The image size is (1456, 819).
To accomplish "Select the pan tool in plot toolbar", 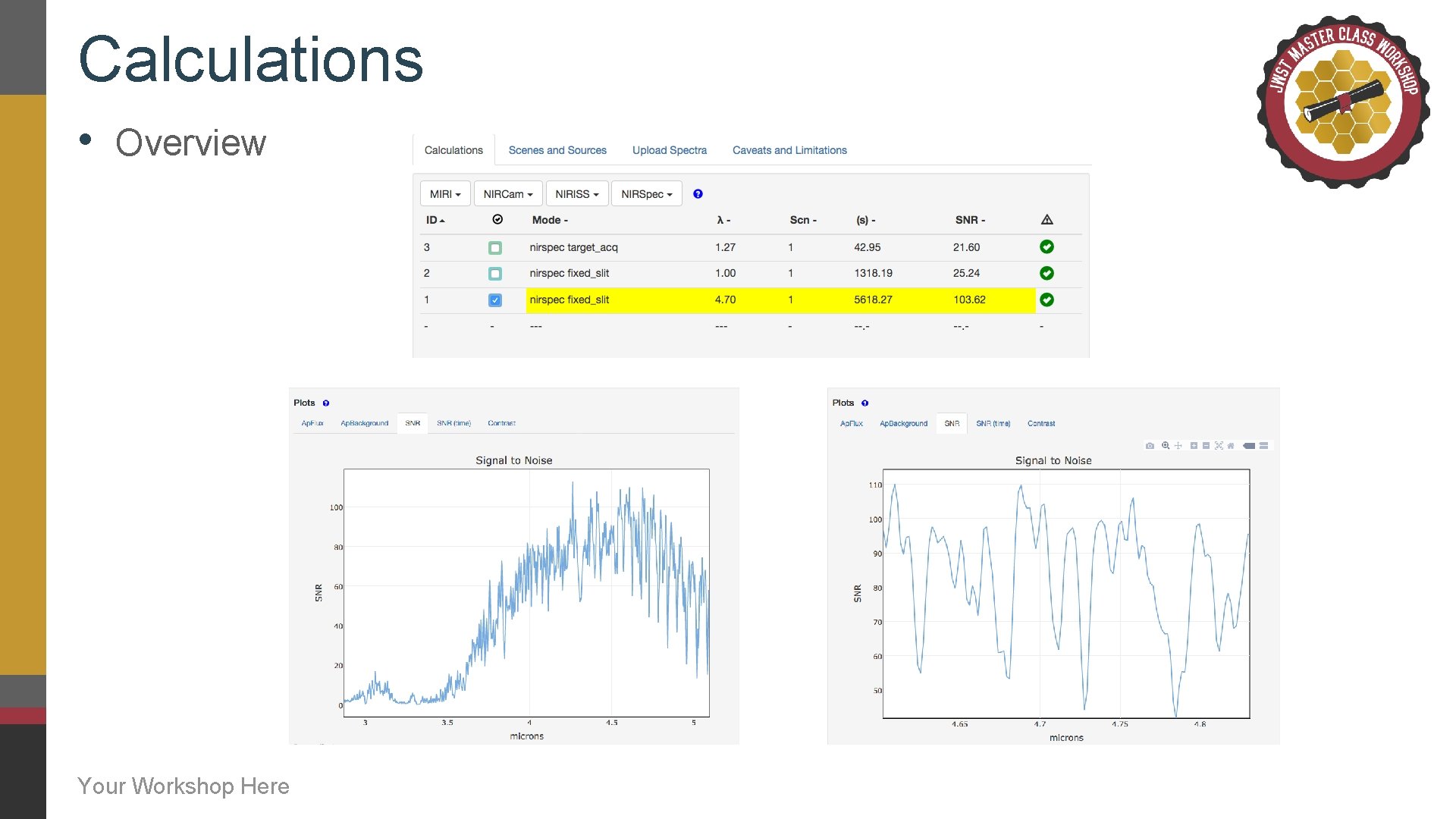I will (1178, 446).
